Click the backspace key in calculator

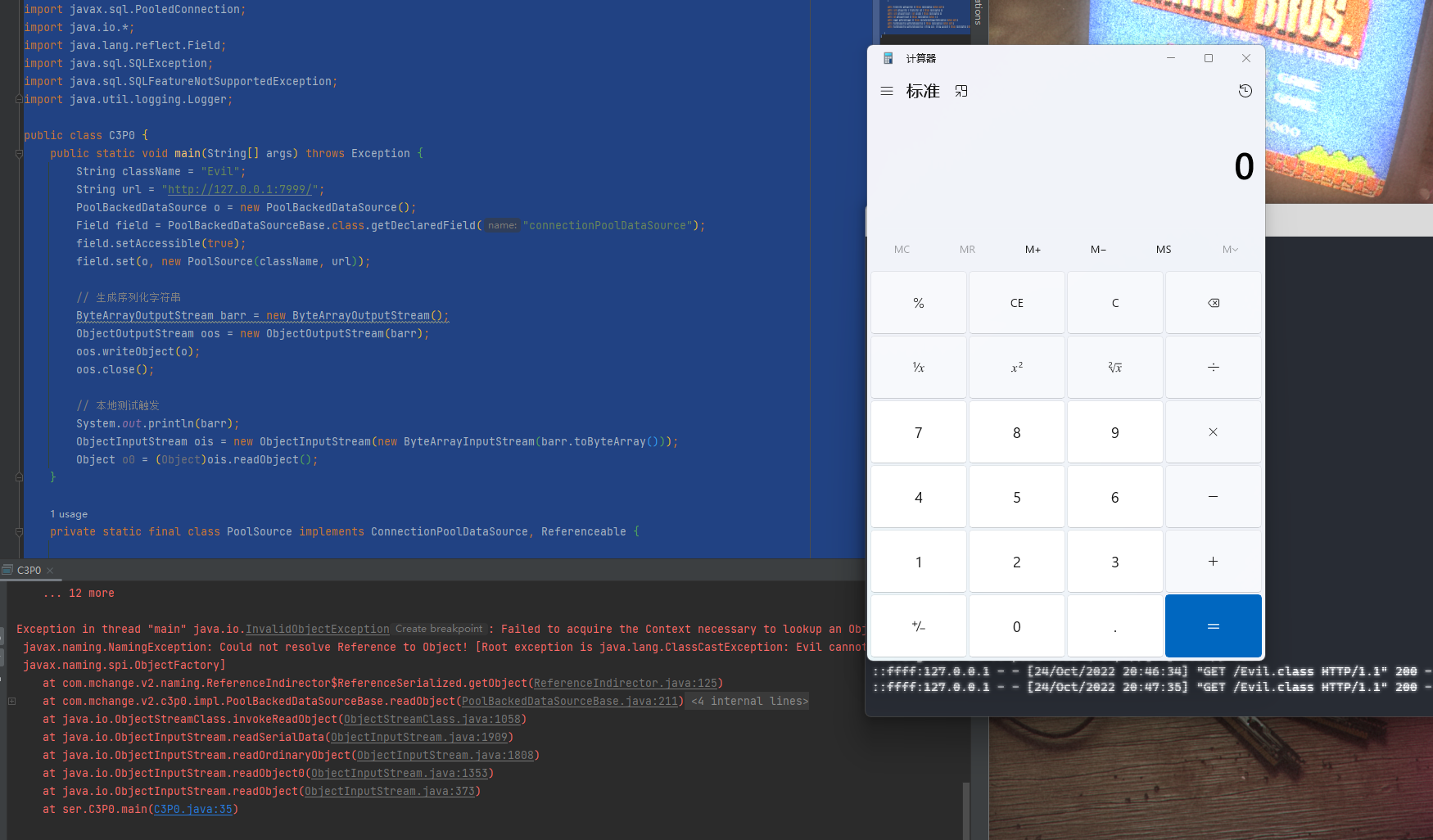tap(1214, 303)
